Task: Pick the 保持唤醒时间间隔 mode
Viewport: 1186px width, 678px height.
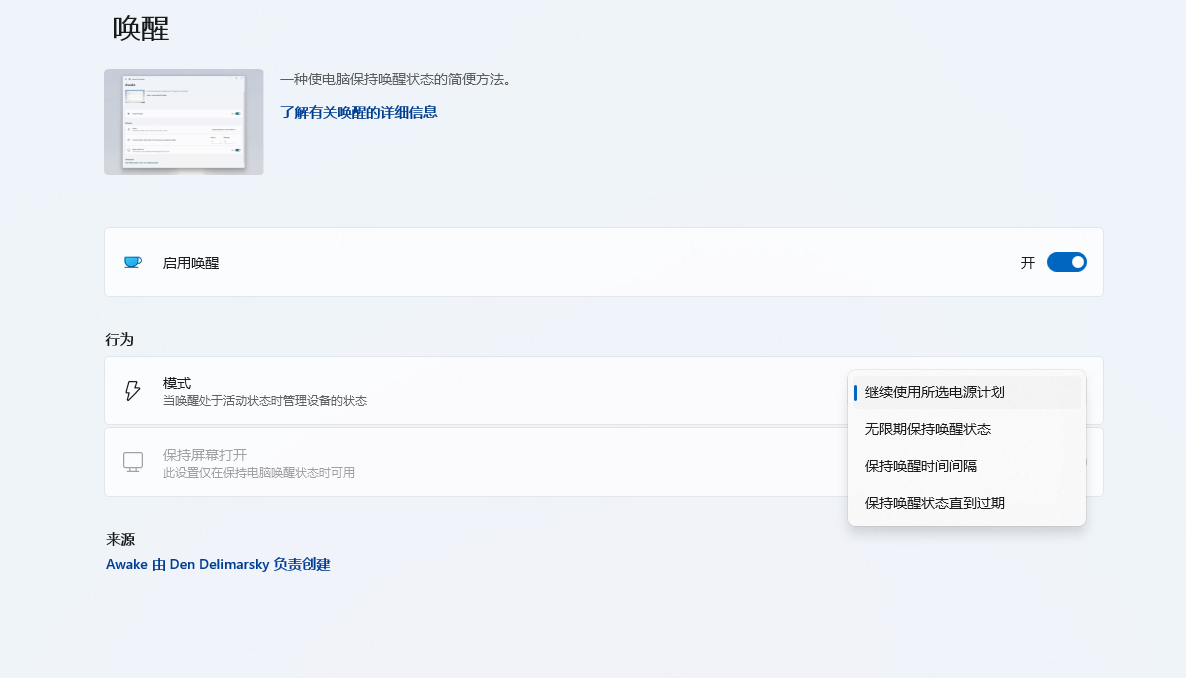Action: pyautogui.click(x=967, y=466)
